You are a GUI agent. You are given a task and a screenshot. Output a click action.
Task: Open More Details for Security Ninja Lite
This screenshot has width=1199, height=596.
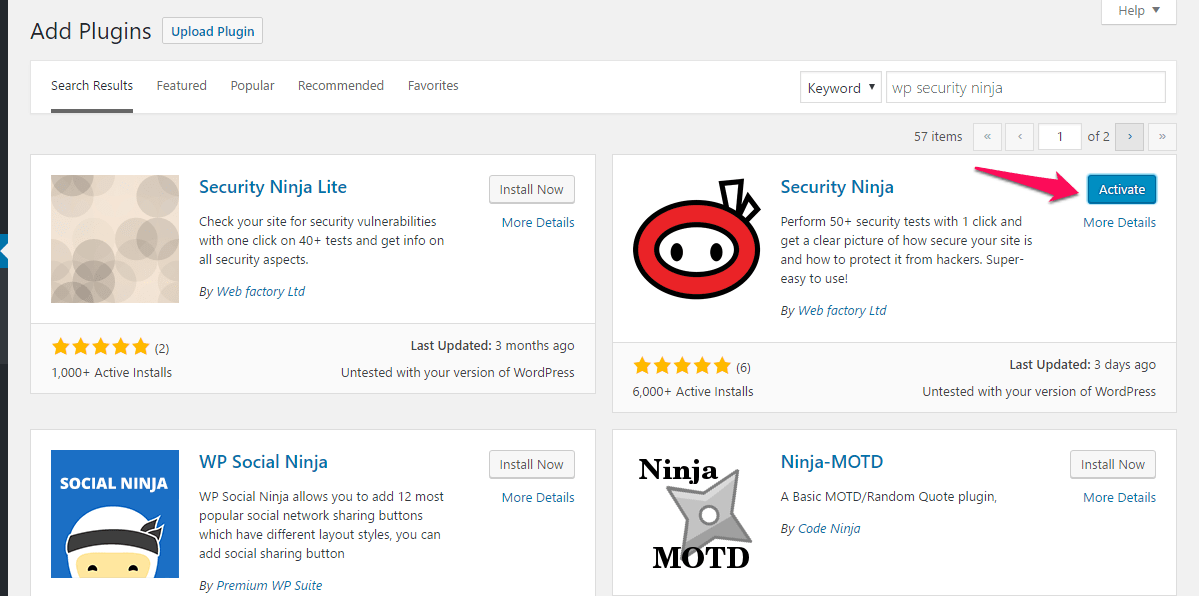[x=538, y=223]
